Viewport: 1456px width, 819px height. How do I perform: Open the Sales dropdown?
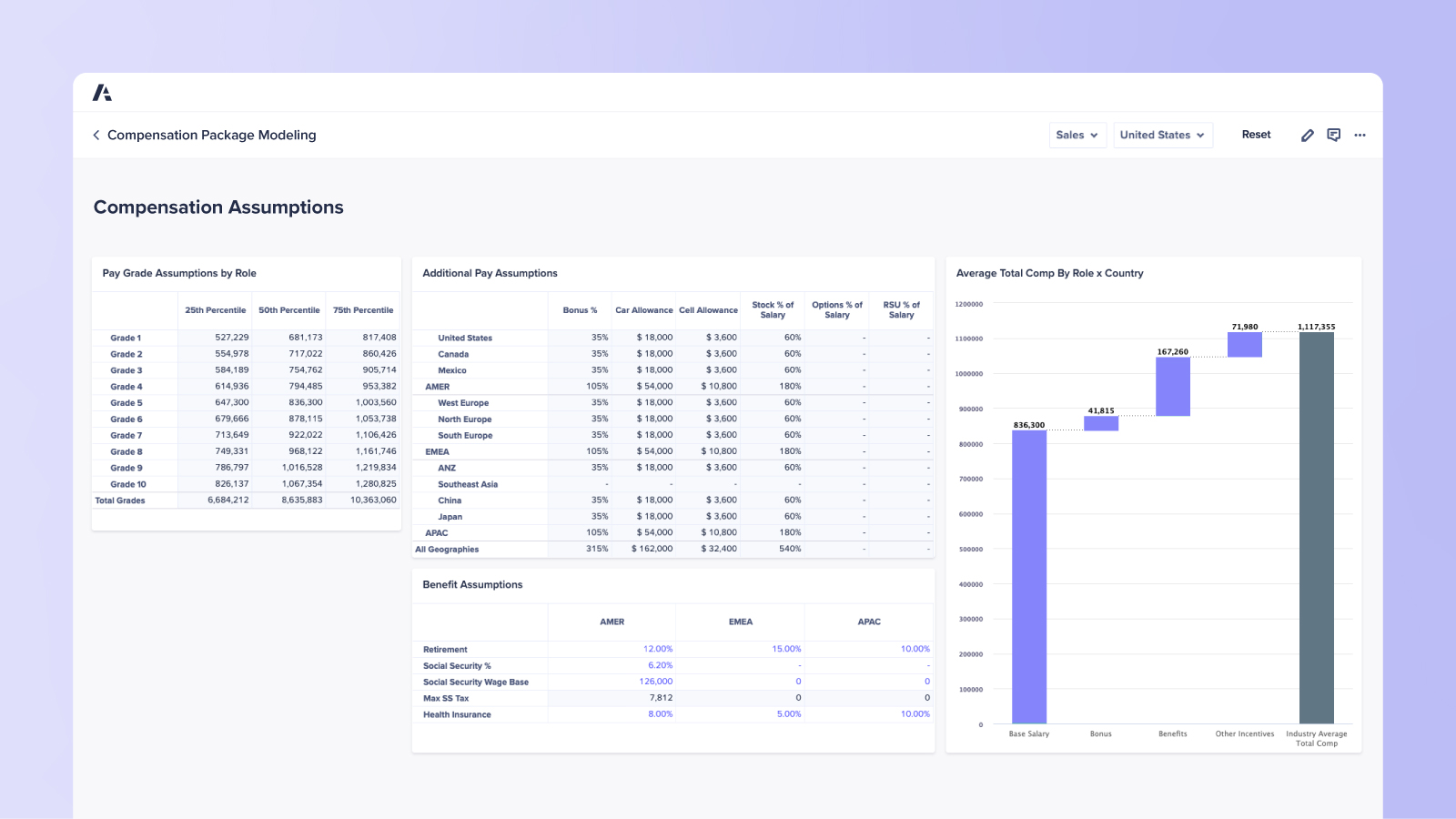1077,135
